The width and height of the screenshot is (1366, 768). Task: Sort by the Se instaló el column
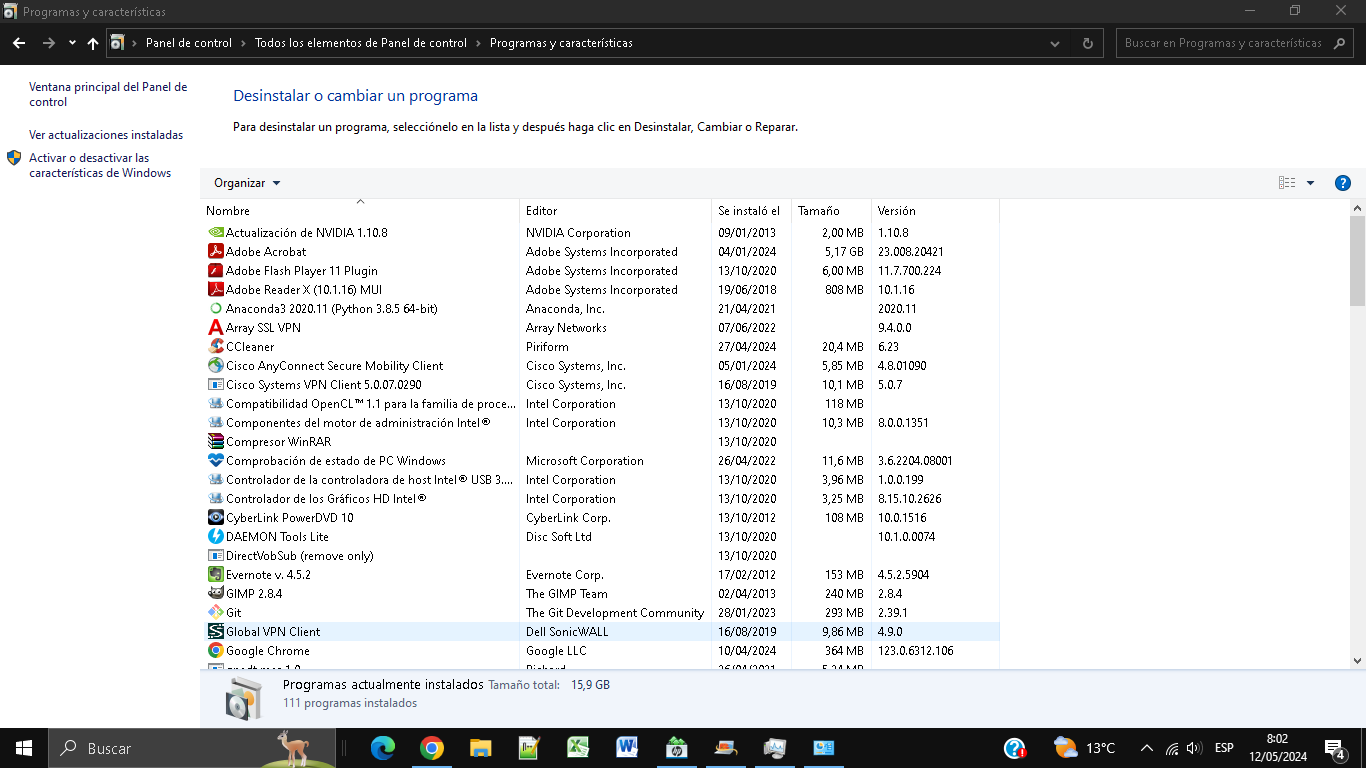749,211
